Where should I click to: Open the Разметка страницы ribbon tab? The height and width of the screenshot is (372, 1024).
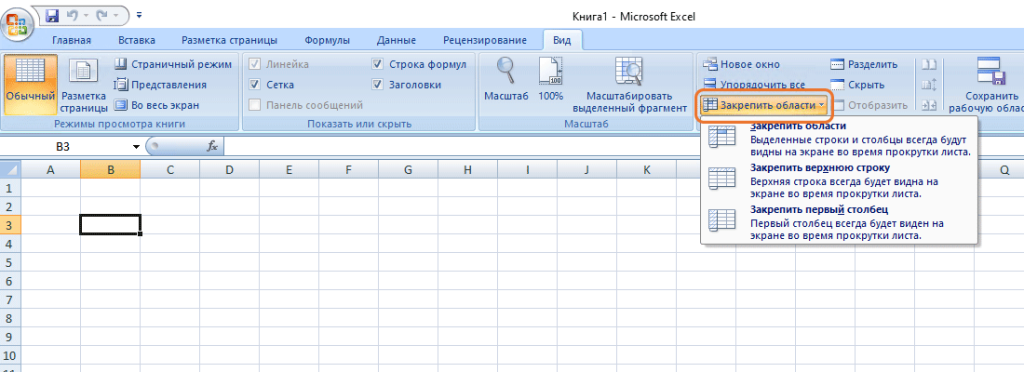coord(229,40)
